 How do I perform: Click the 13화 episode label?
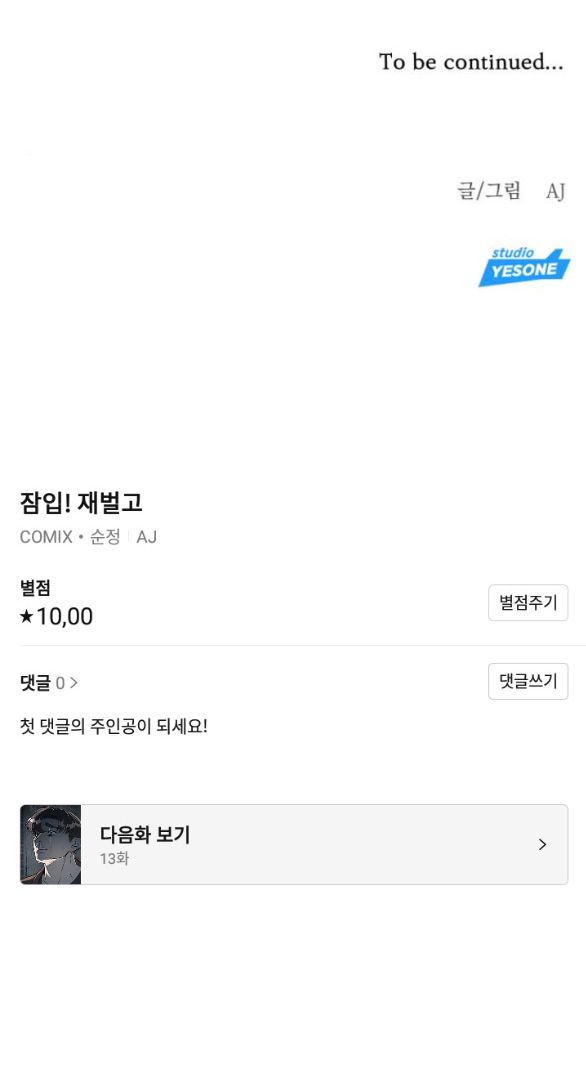114,859
